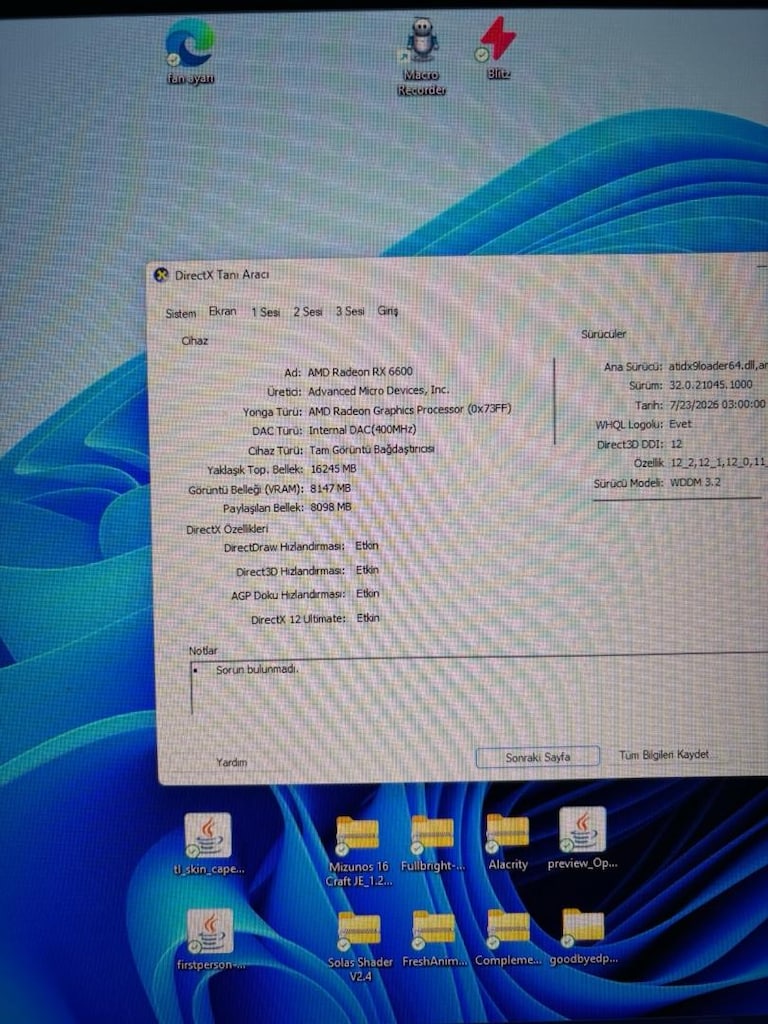The width and height of the screenshot is (768, 1024).
Task: Click the 16245 MB memory value
Action: [333, 469]
